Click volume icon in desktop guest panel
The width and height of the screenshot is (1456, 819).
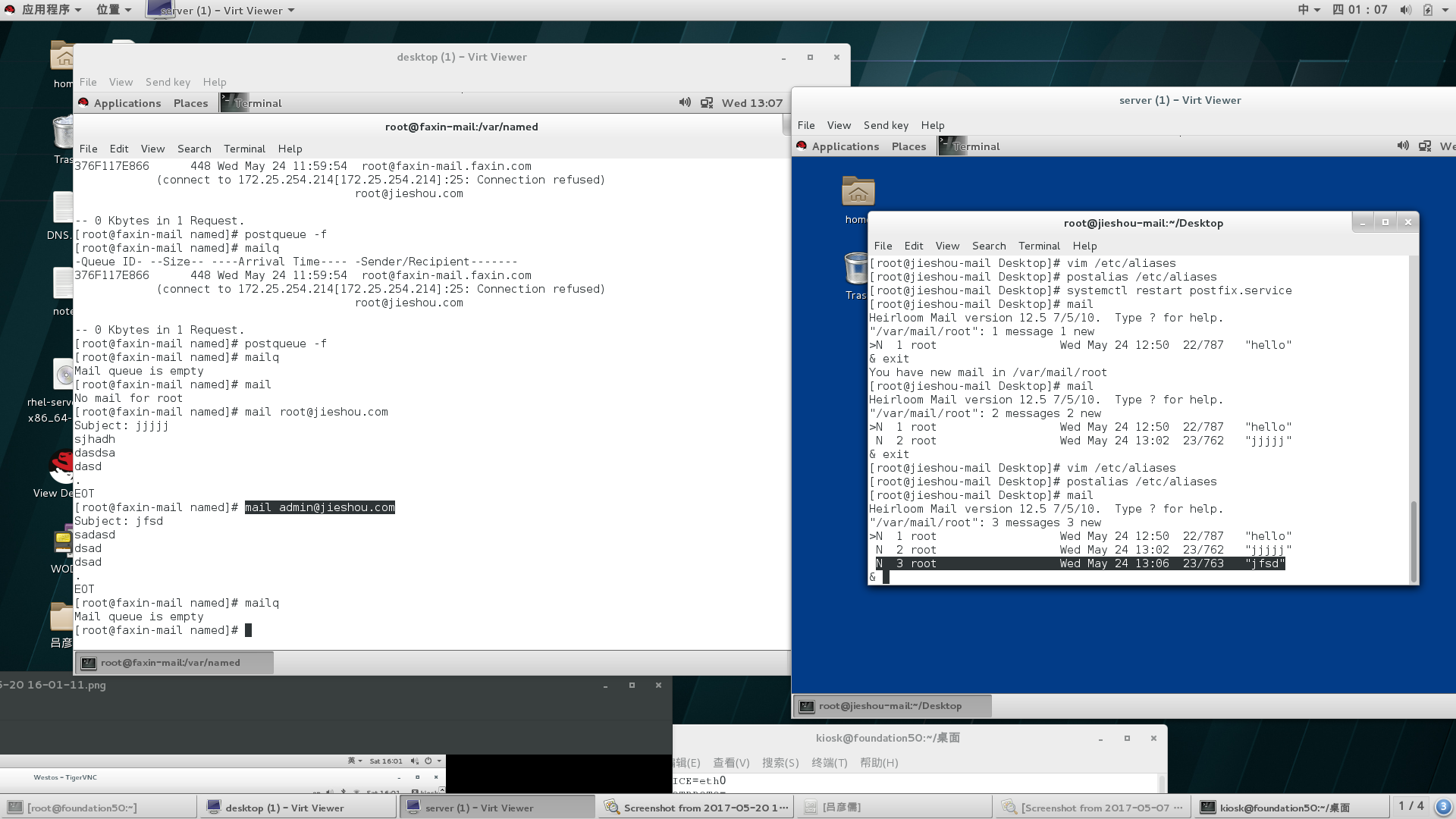[685, 102]
